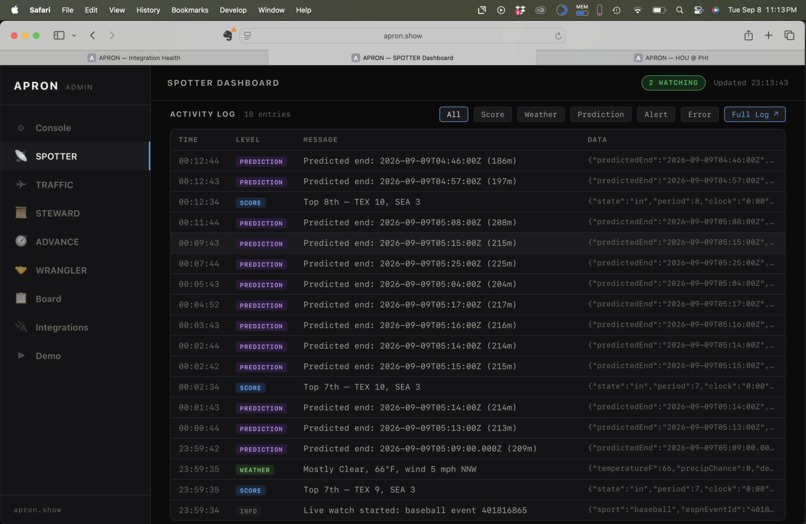The image size is (806, 524).
Task: Click PREDICTION badge in 00:12:44 row
Action: [261, 161]
